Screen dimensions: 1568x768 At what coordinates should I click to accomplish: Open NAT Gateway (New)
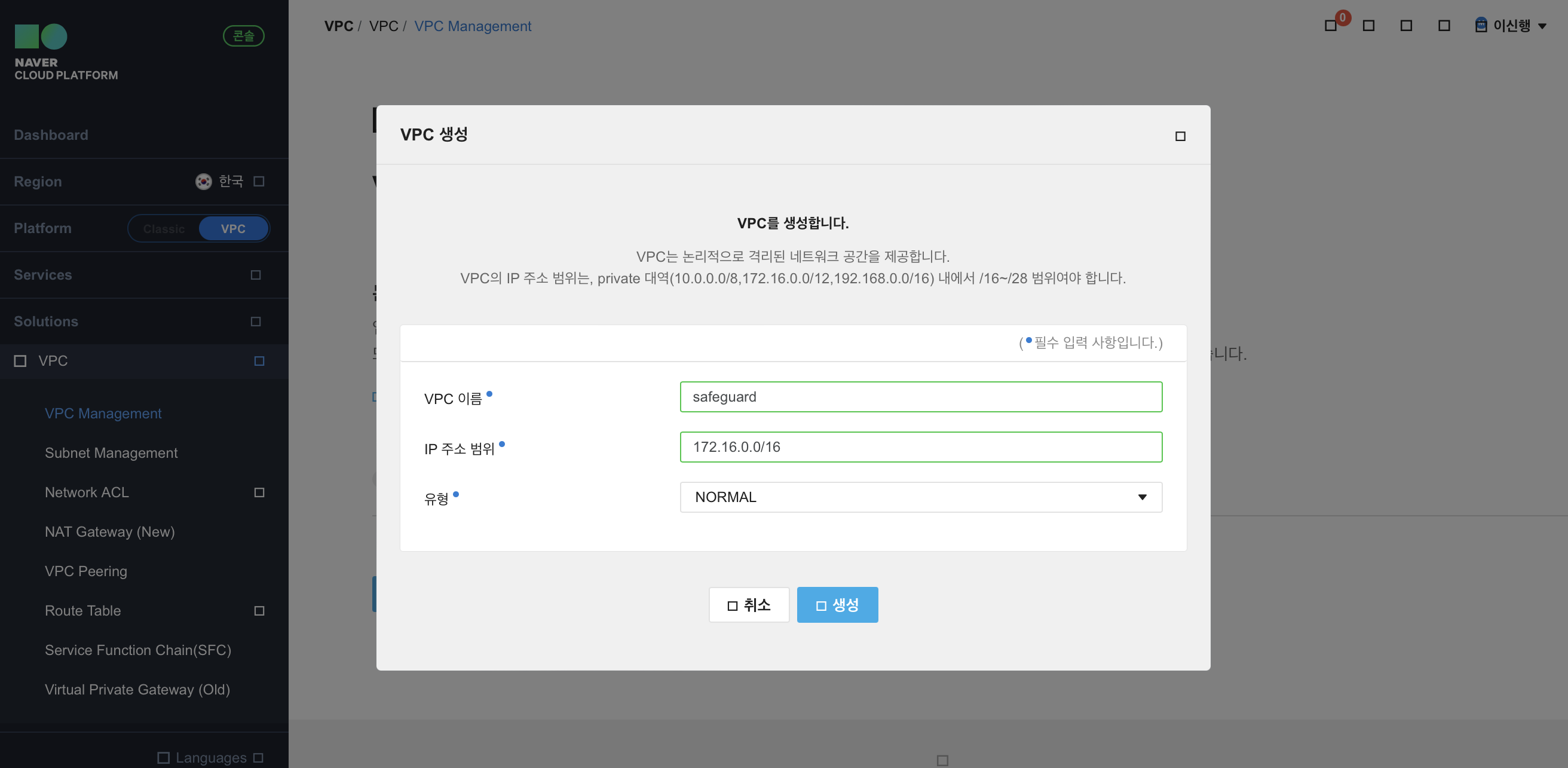[x=109, y=532]
